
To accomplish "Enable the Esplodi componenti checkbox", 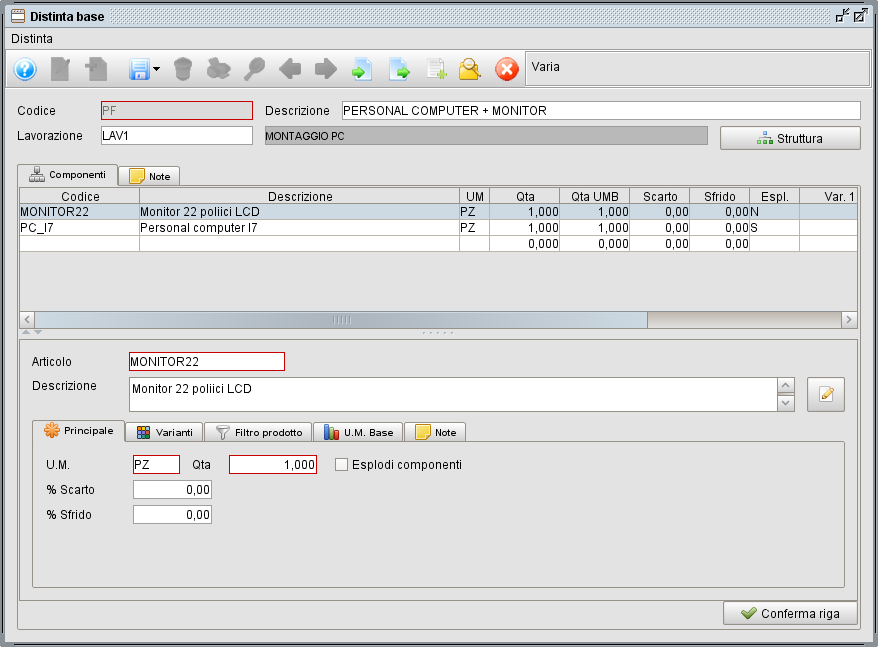I will [340, 464].
